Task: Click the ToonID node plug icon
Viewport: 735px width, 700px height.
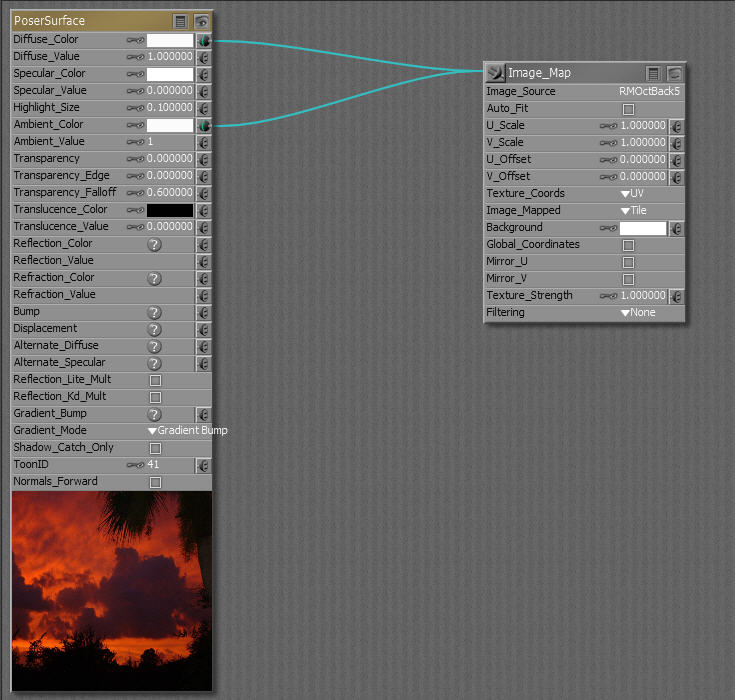Action: (203, 466)
